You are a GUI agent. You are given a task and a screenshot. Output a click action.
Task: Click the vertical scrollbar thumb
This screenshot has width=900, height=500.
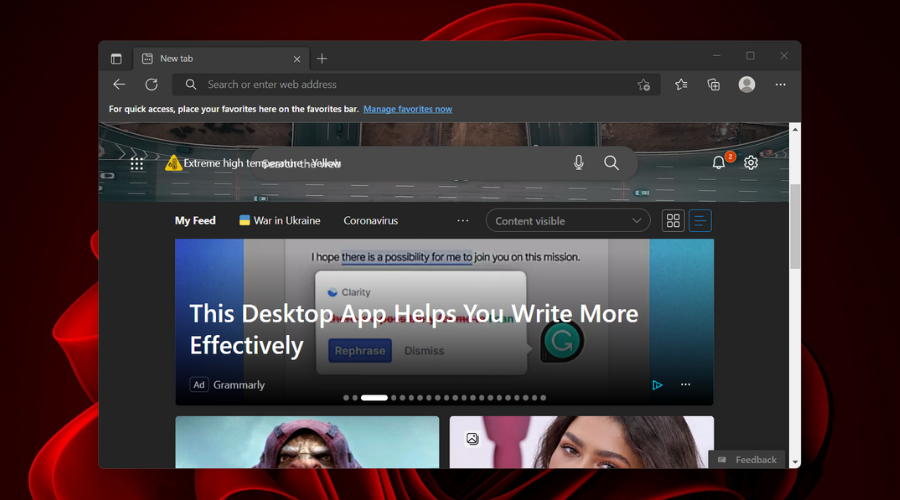(x=795, y=226)
